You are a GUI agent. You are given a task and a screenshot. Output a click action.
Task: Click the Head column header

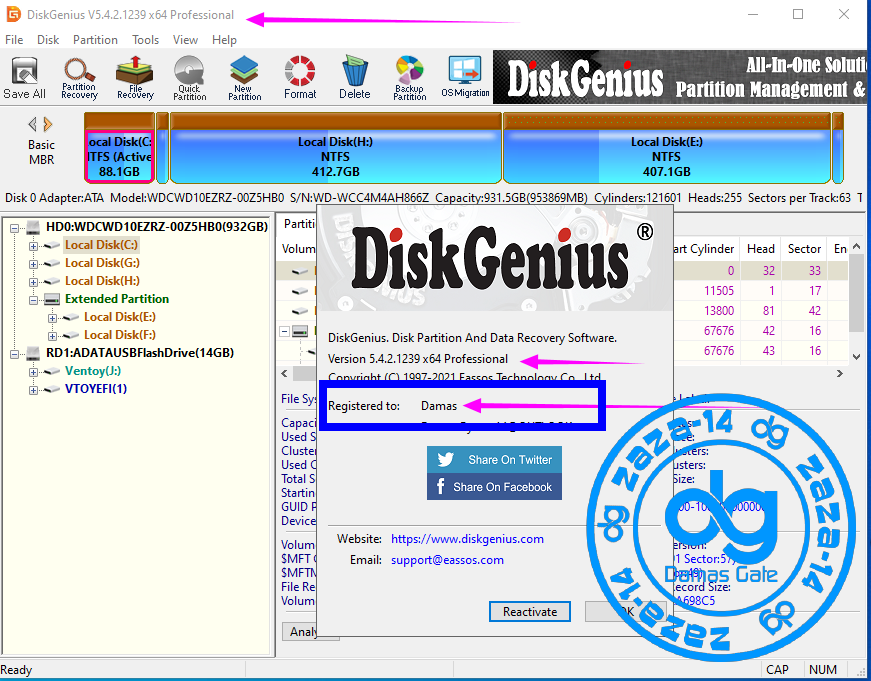point(760,249)
